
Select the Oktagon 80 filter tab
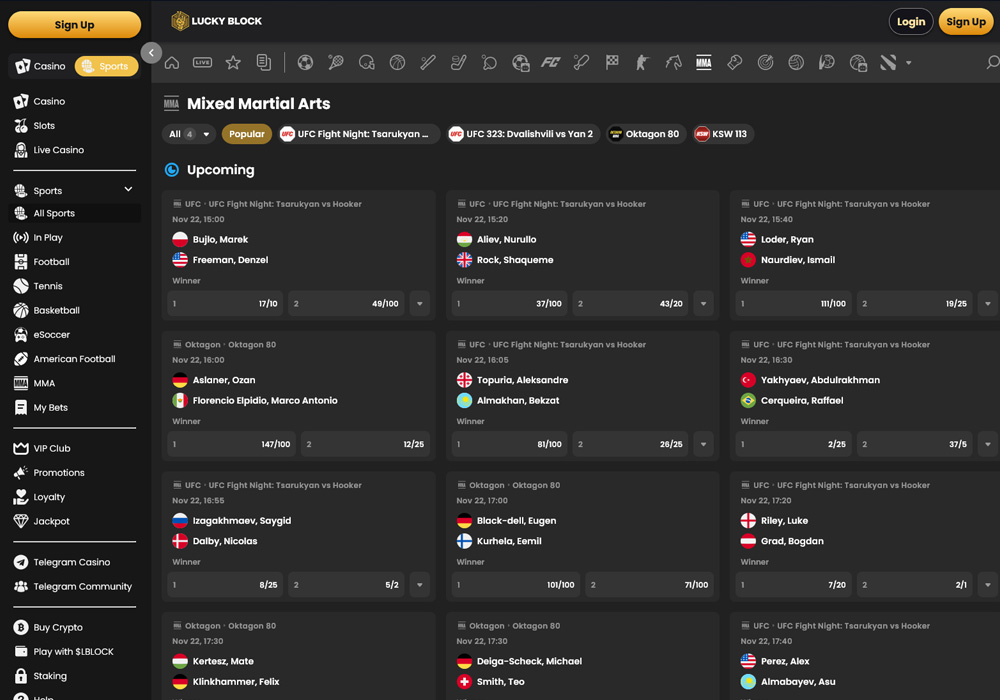tap(644, 134)
